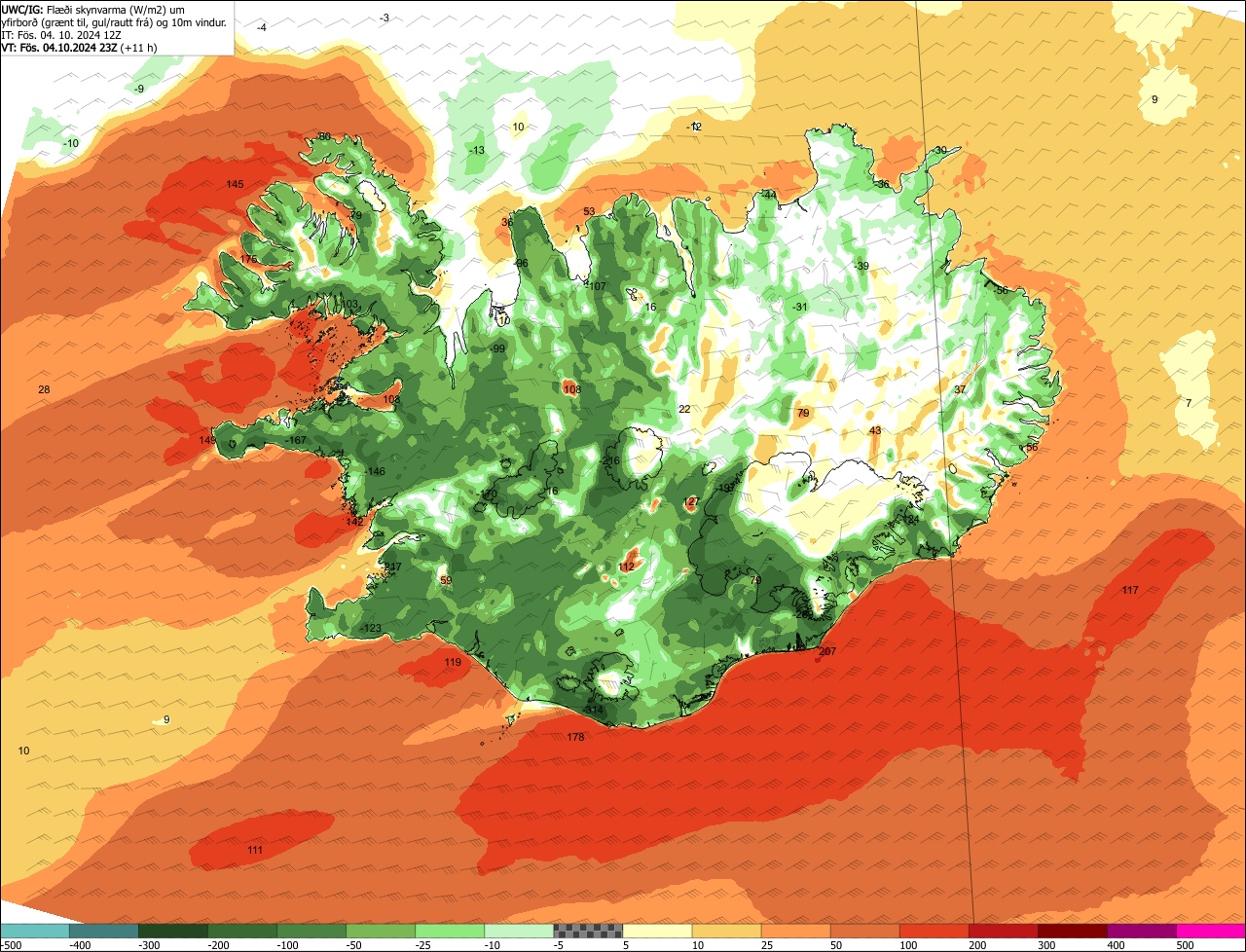Click the legend label 500
Image resolution: width=1246 pixels, height=952 pixels.
pyautogui.click(x=1184, y=944)
